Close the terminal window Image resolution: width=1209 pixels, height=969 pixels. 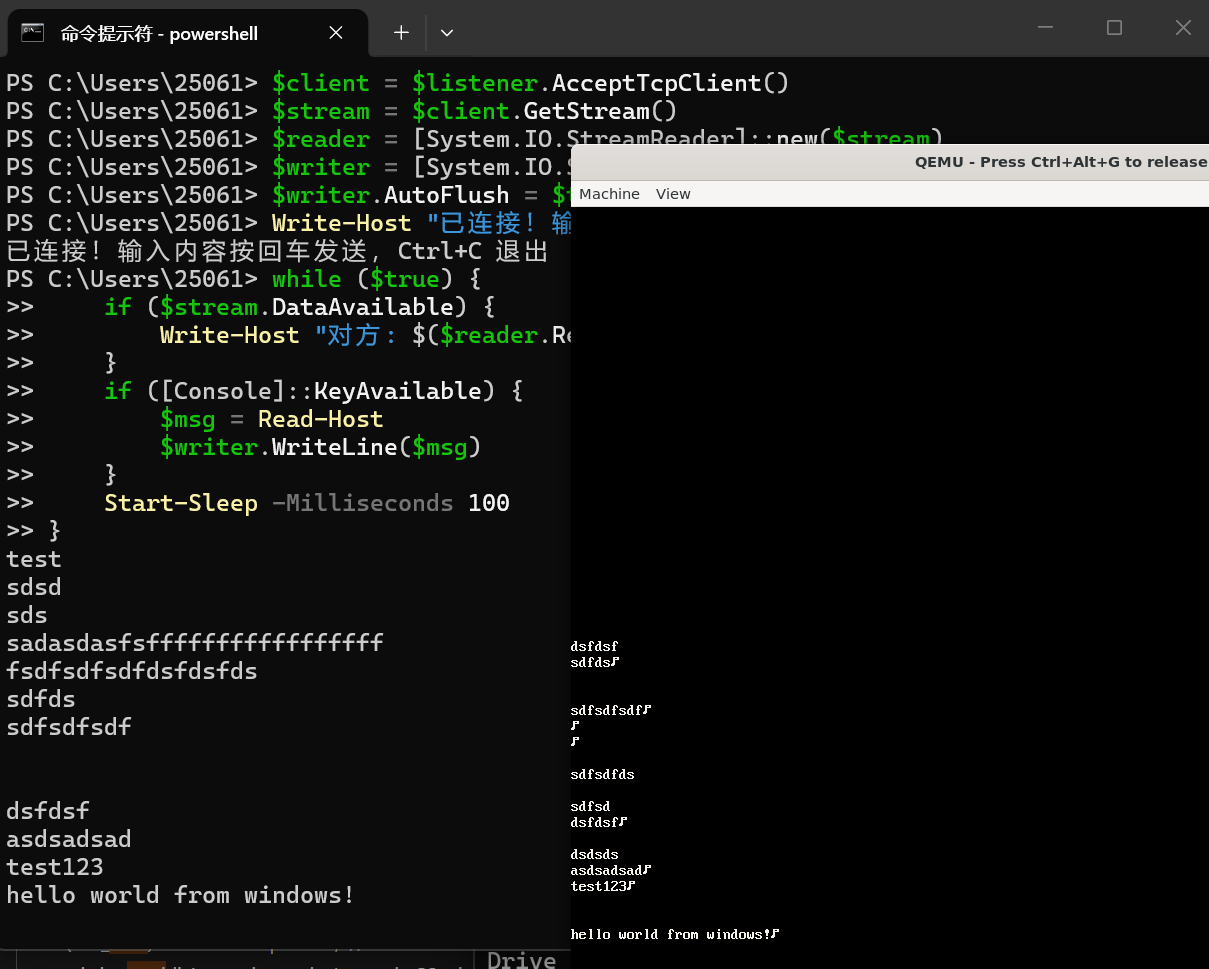pos(1183,28)
